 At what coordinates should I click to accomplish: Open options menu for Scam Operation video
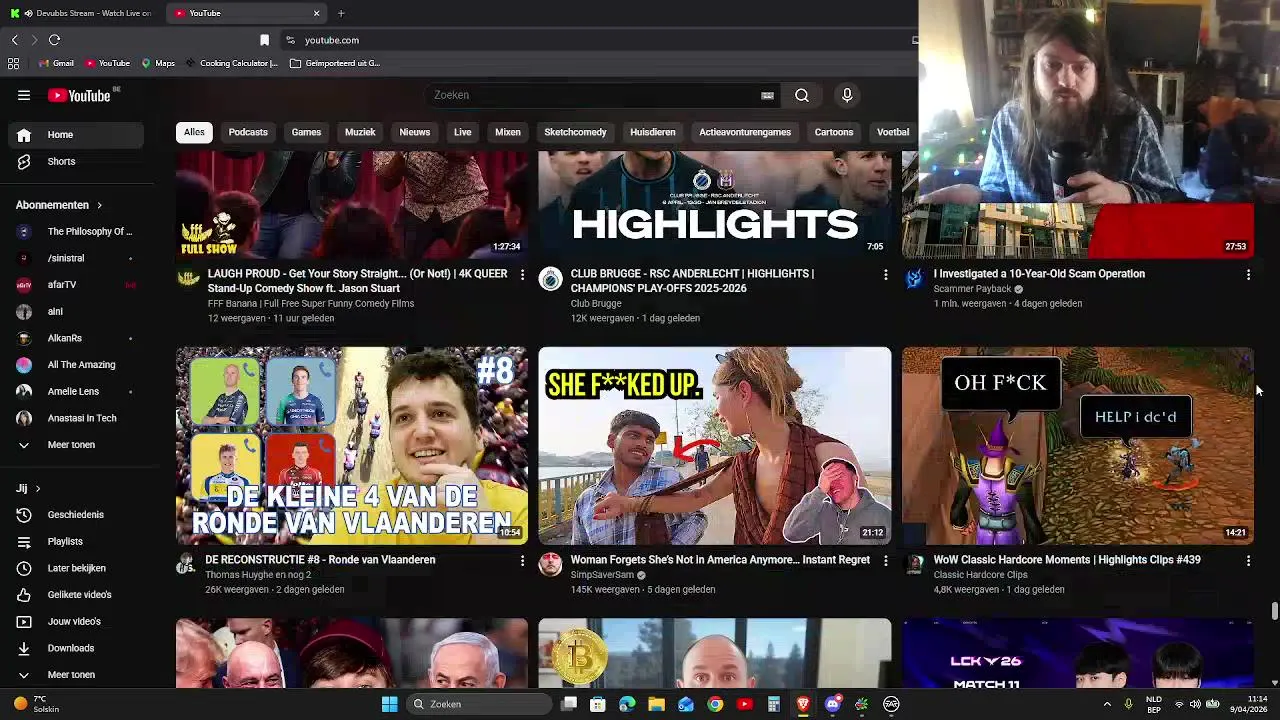(1248, 274)
